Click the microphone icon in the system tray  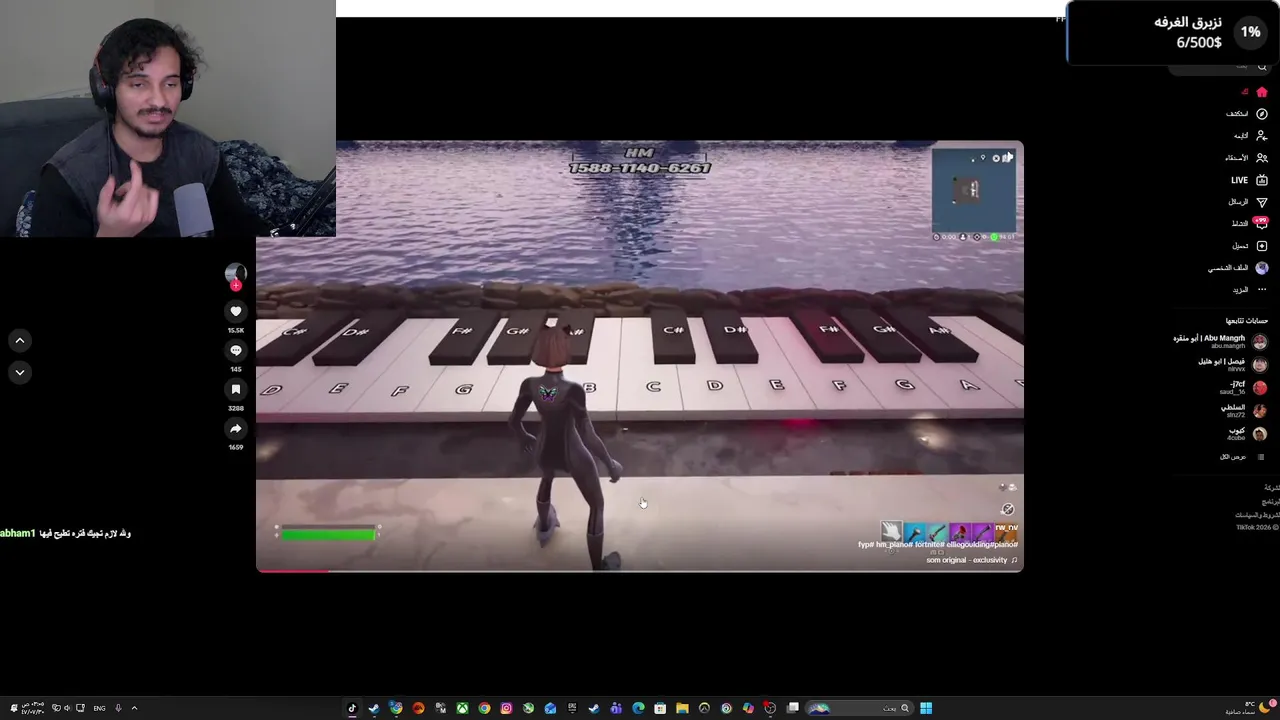[118, 708]
